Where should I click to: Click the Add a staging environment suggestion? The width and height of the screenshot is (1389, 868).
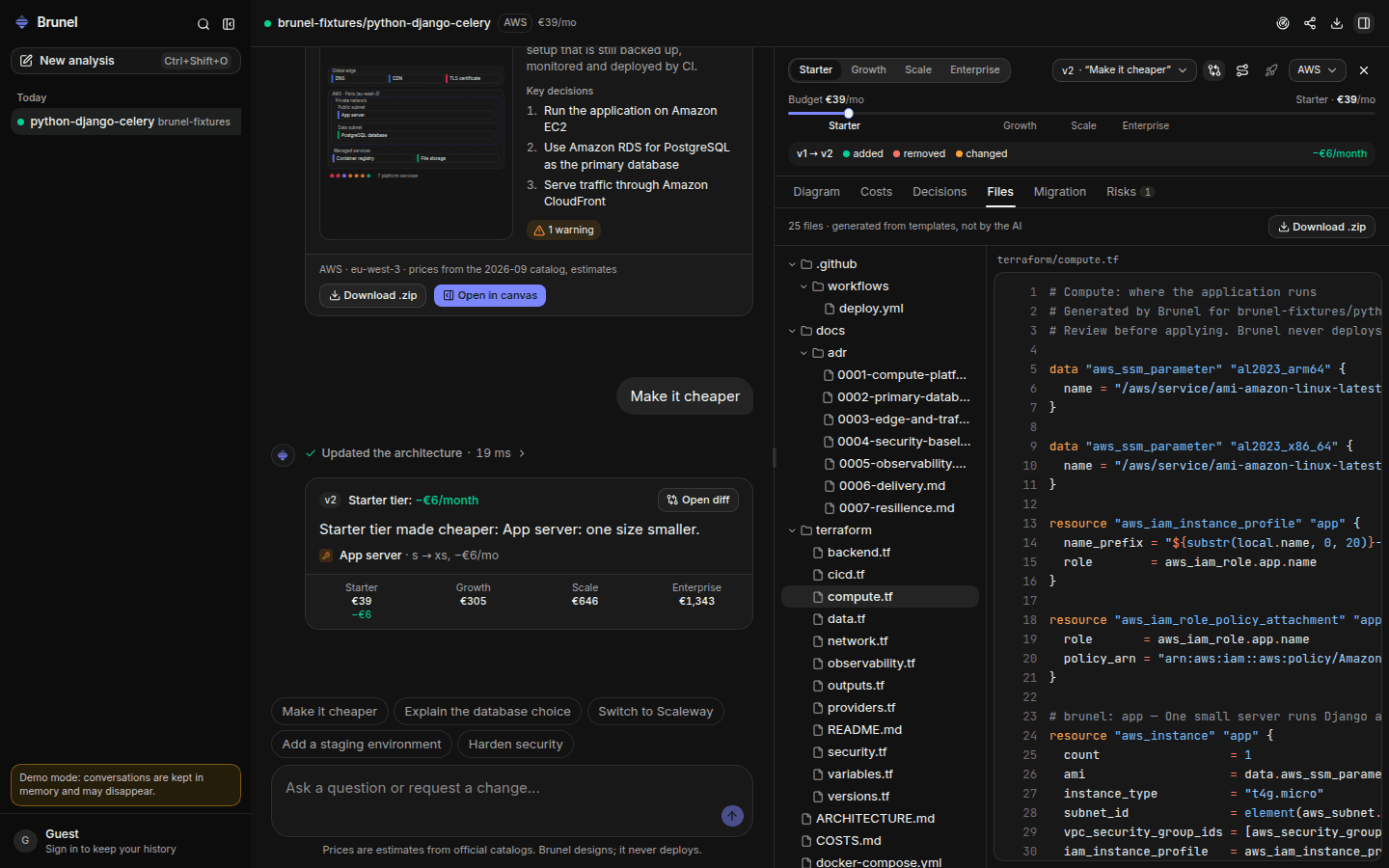coord(362,745)
